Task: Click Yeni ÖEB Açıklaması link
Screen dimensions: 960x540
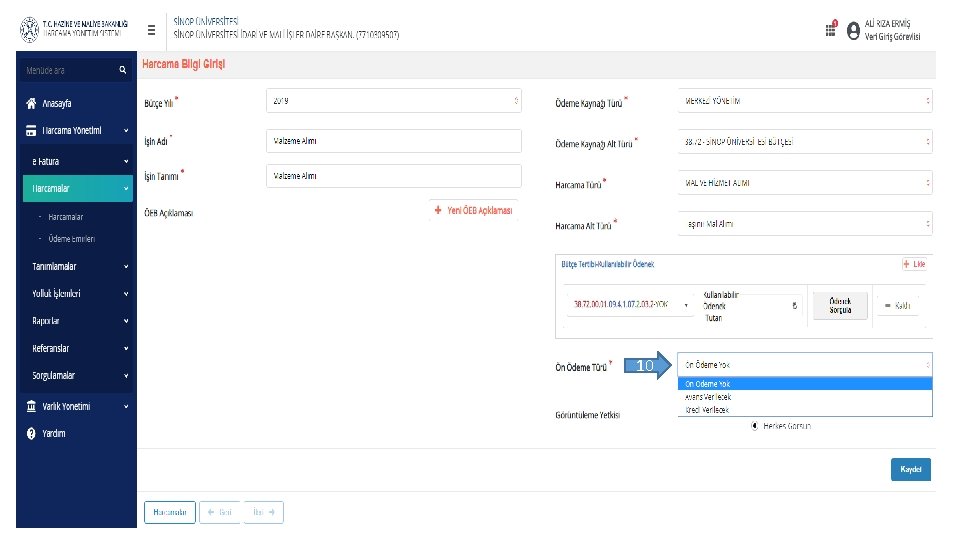Action: (x=473, y=211)
